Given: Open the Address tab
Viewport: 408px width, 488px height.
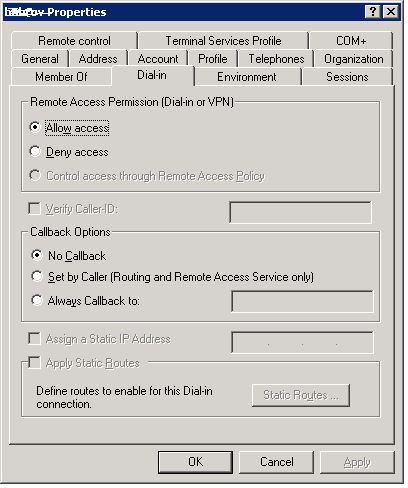Looking at the screenshot, I should pos(98,59).
